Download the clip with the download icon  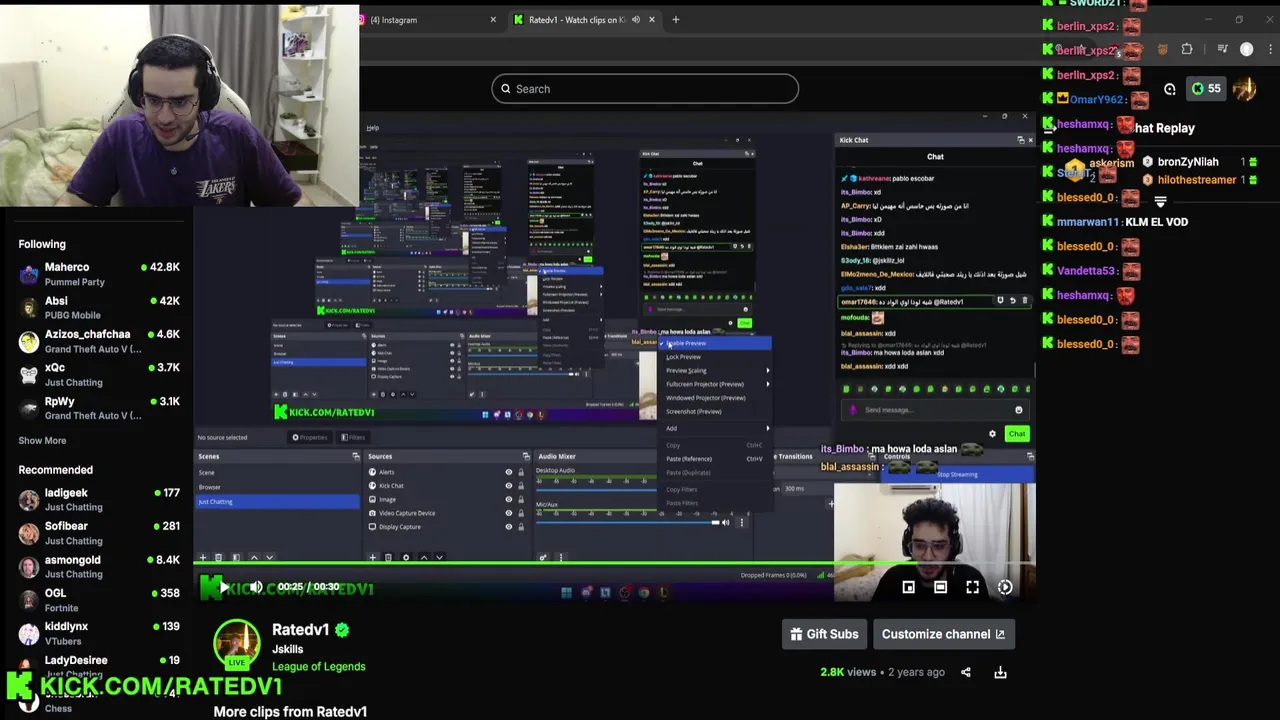[1000, 672]
